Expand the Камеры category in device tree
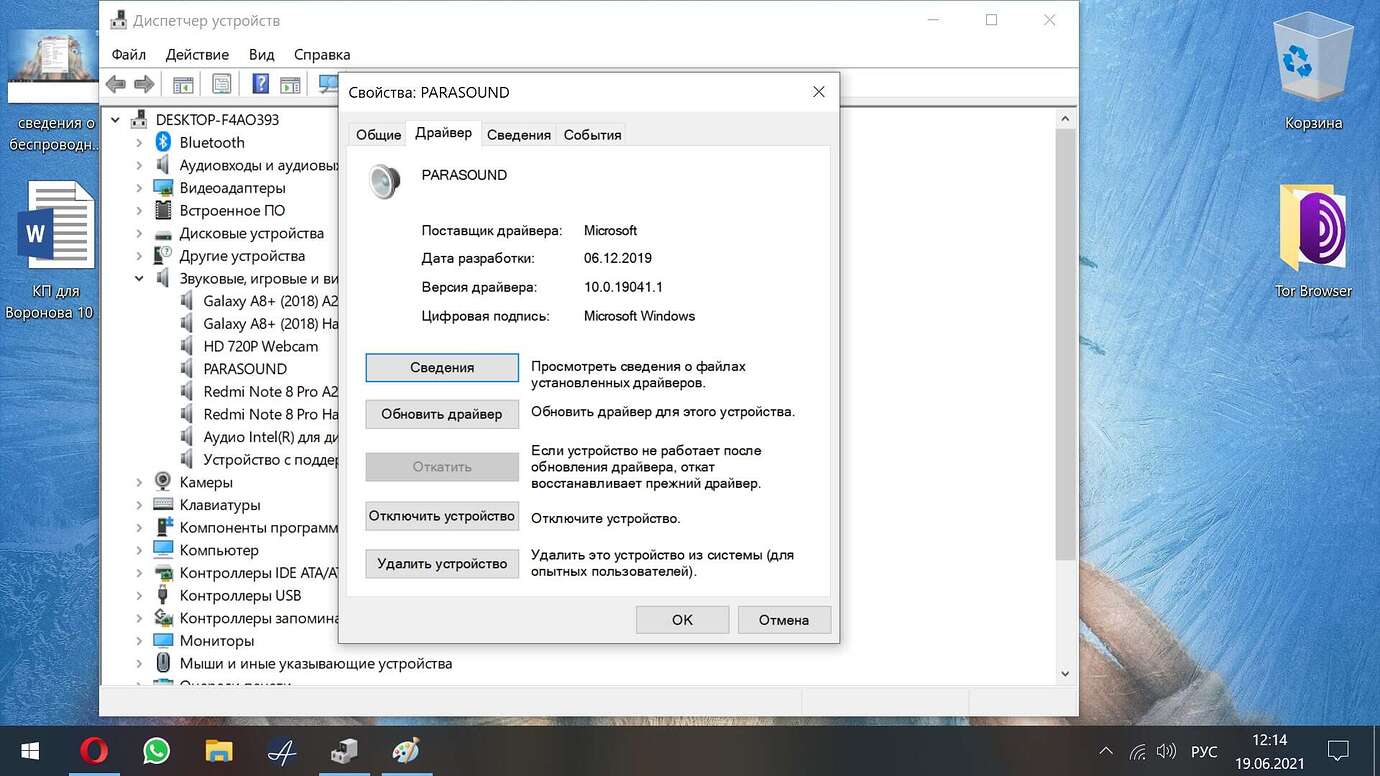Viewport: 1380px width, 776px height. coord(139,483)
